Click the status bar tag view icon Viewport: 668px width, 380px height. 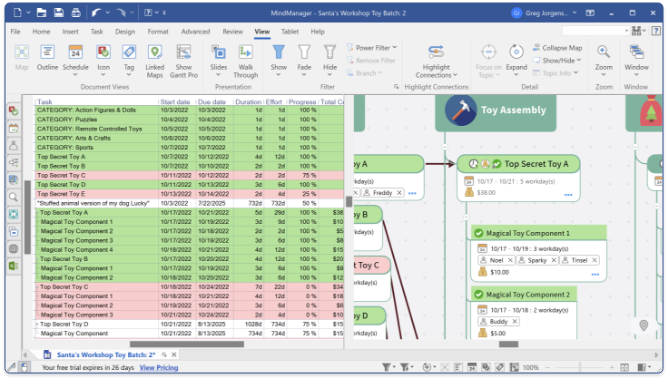(500, 367)
